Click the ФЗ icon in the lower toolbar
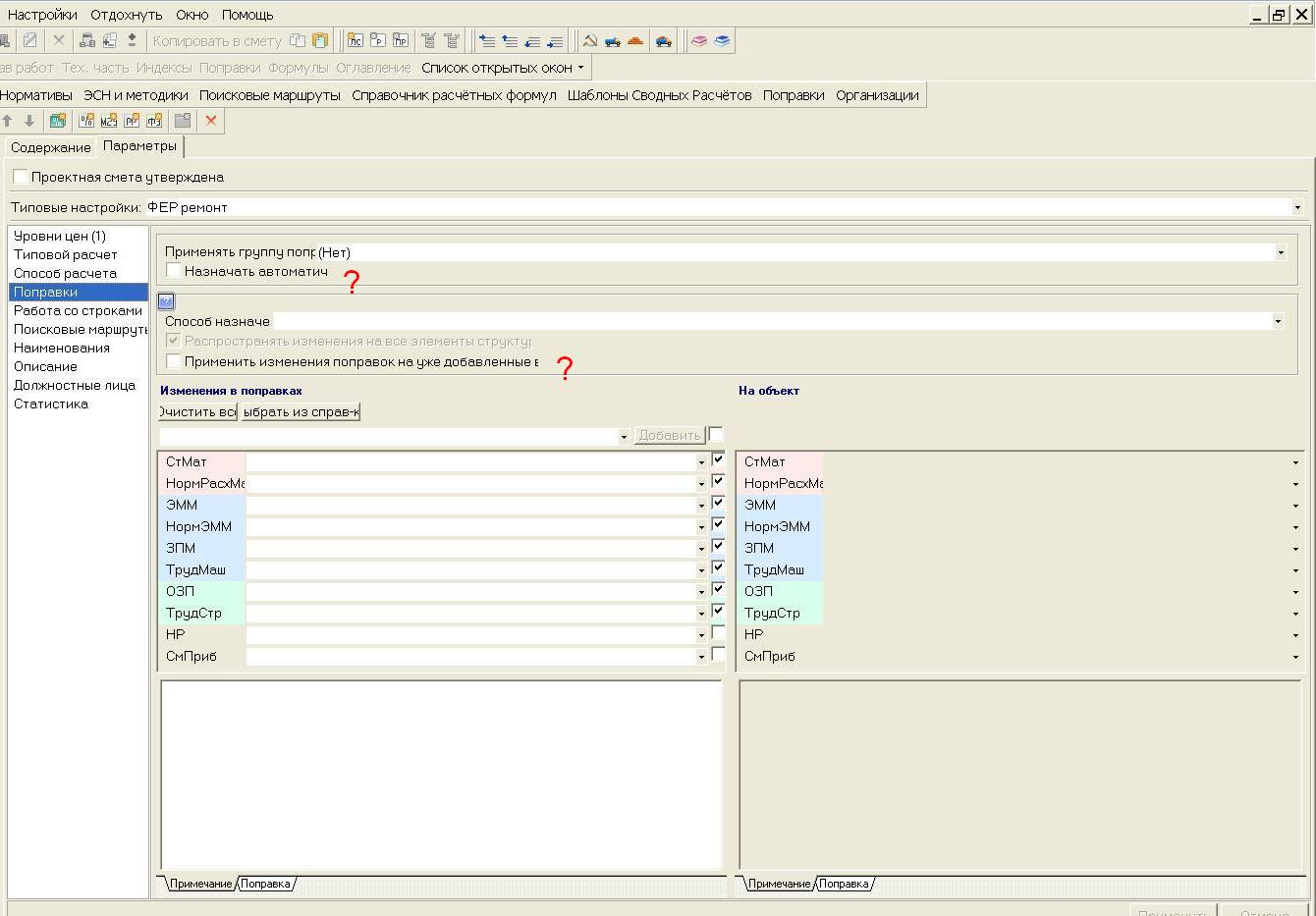The height and width of the screenshot is (916, 1316). [154, 121]
